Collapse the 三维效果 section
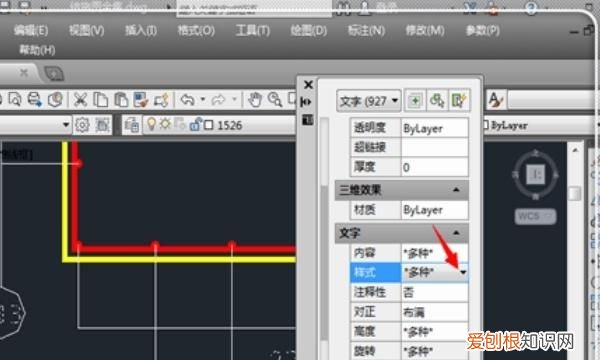The height and width of the screenshot is (360, 600). 456,190
